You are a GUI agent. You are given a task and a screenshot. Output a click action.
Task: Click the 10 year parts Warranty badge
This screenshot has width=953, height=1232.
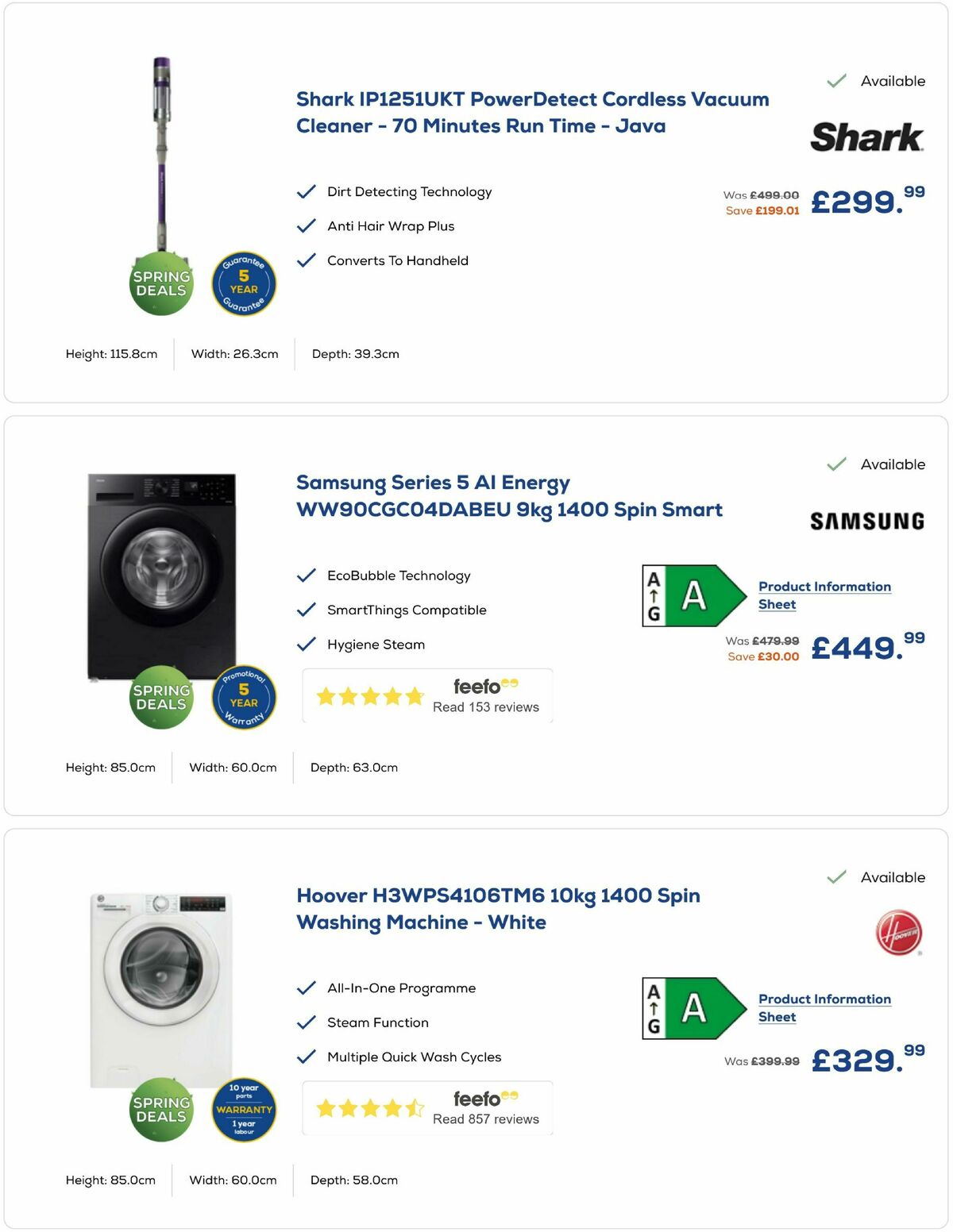245,1110
